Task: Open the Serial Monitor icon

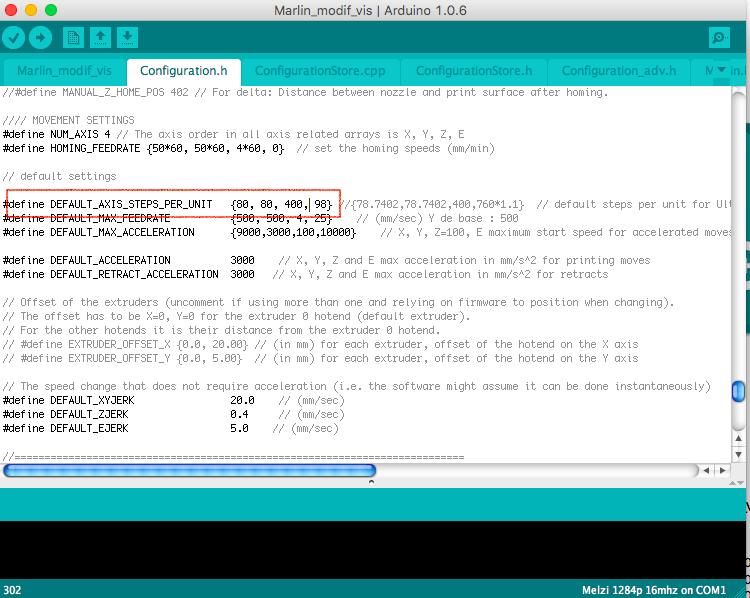Action: (719, 37)
